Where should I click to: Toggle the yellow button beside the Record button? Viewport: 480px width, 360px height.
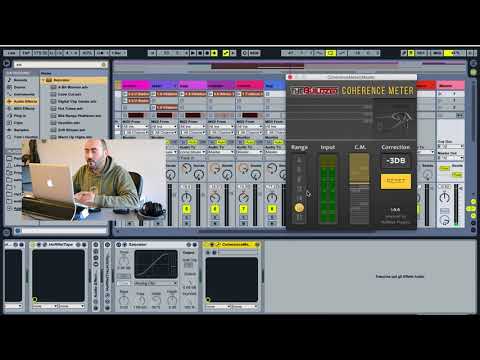214,53
